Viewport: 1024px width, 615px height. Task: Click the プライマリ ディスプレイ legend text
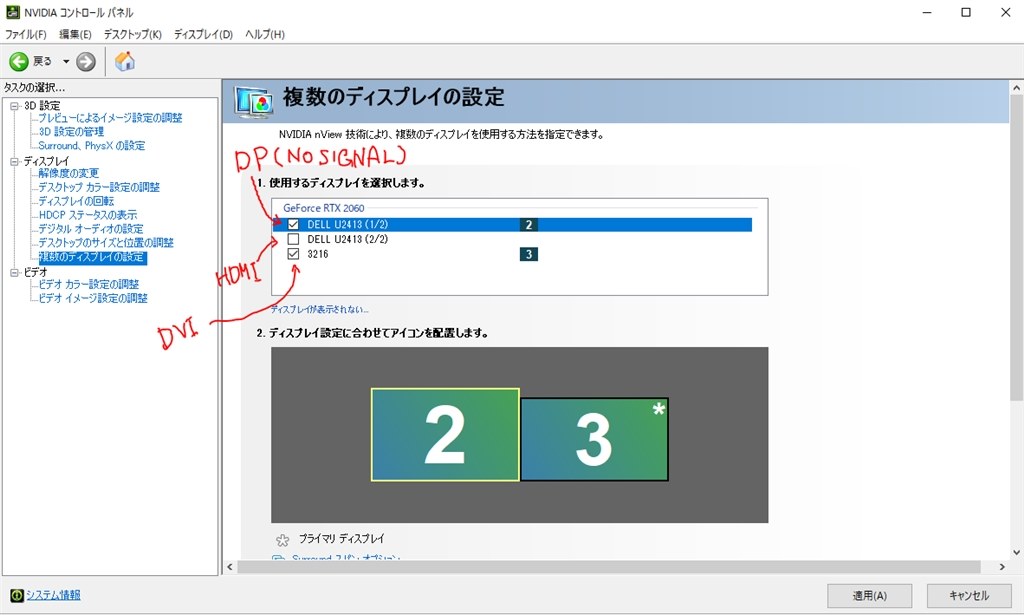pyautogui.click(x=342, y=539)
